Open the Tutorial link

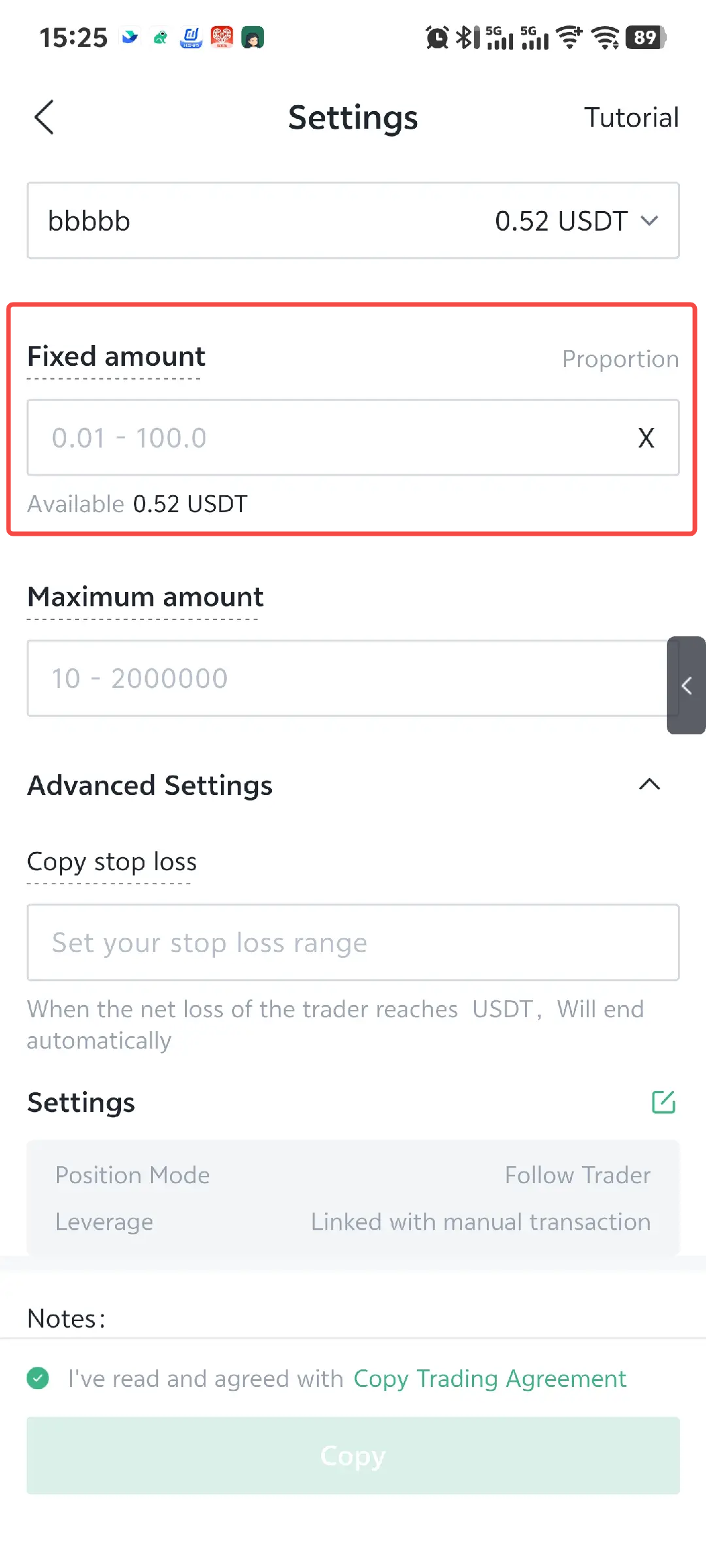coord(631,118)
